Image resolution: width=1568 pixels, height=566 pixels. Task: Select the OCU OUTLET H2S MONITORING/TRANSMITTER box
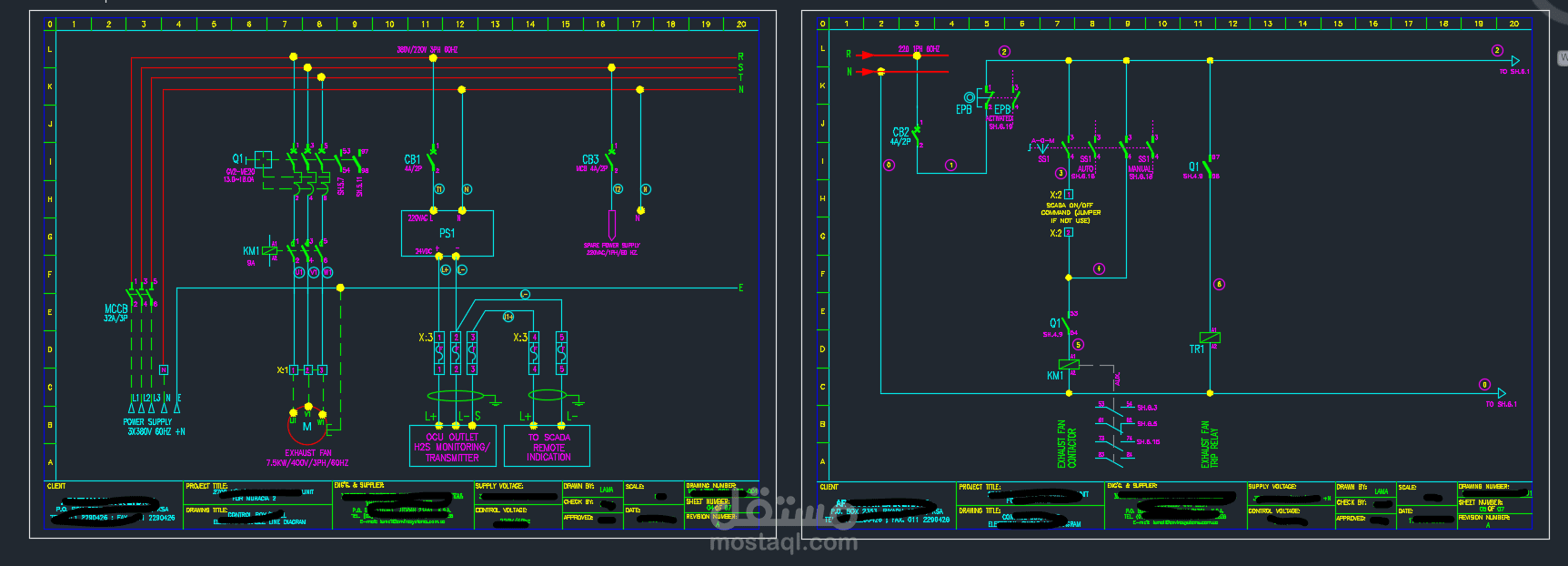coord(452,446)
